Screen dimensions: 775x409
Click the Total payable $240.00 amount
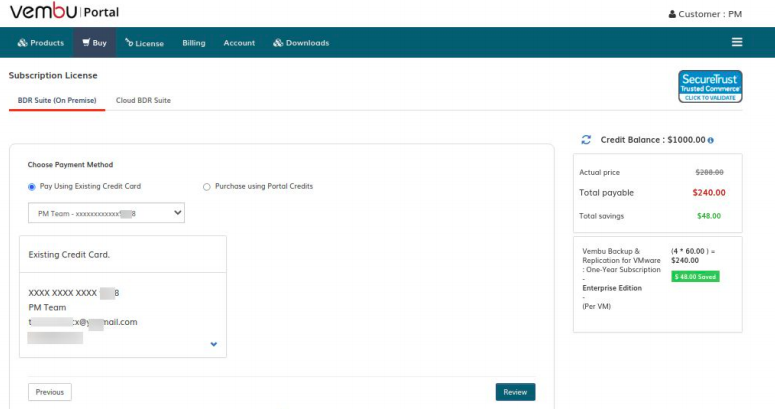[x=709, y=193]
